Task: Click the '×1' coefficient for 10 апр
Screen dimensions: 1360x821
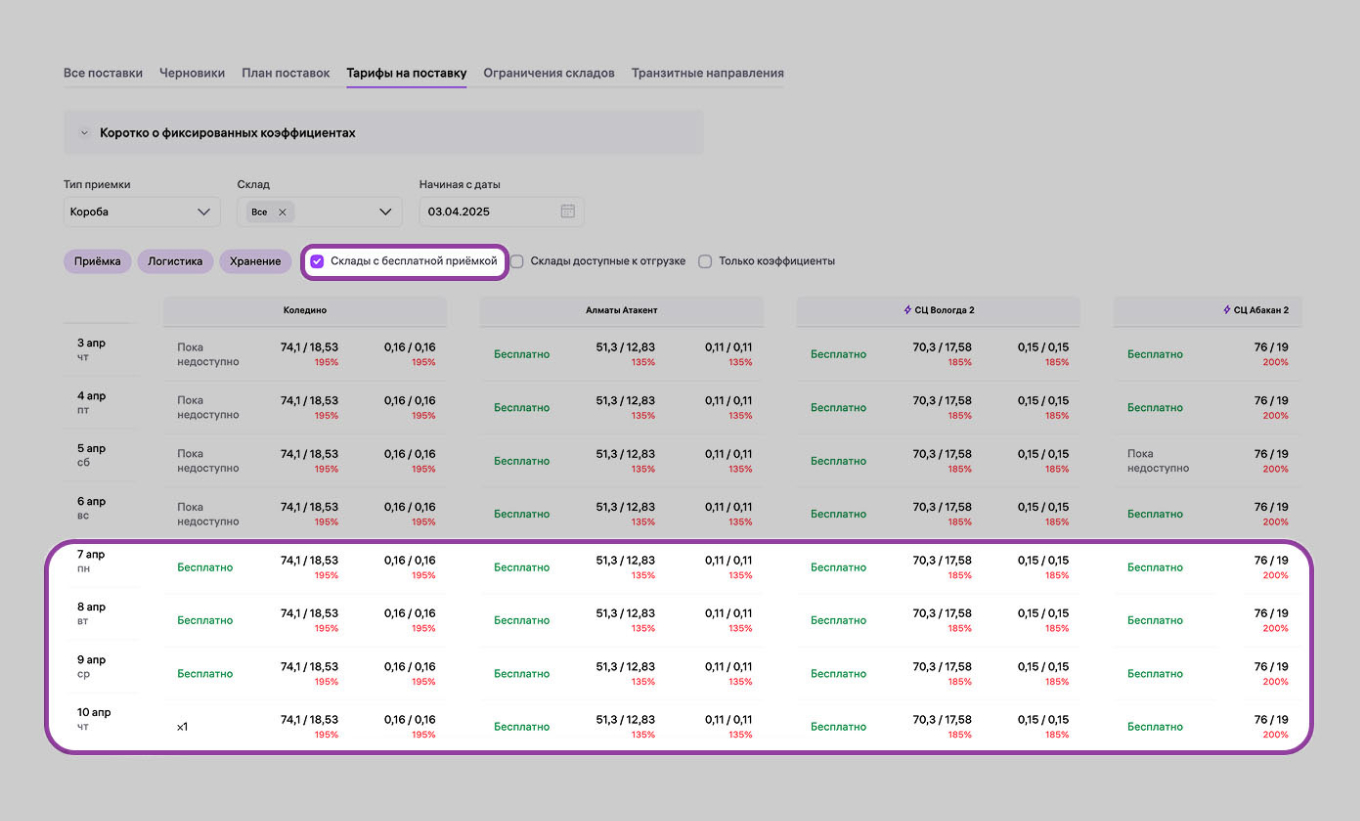Action: coord(183,727)
